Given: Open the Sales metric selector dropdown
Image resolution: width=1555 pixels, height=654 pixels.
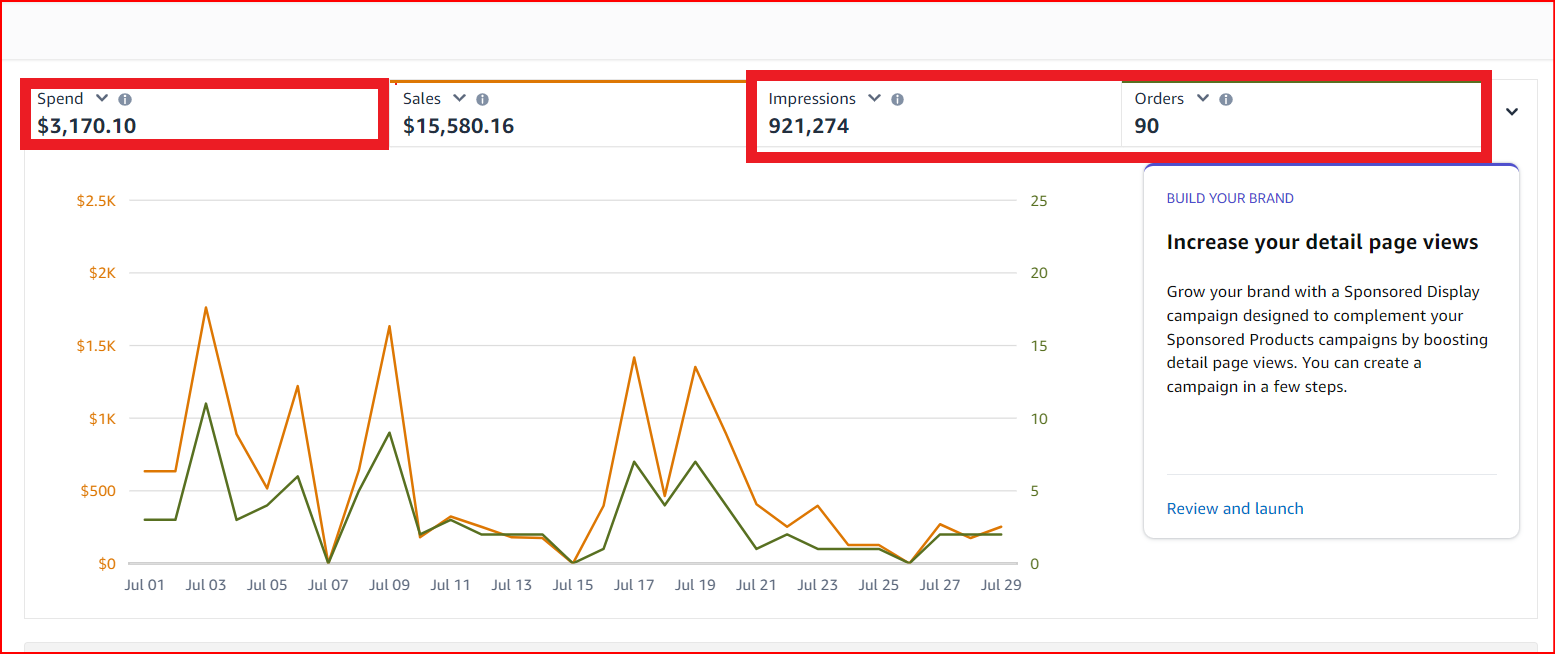Looking at the screenshot, I should (x=459, y=98).
